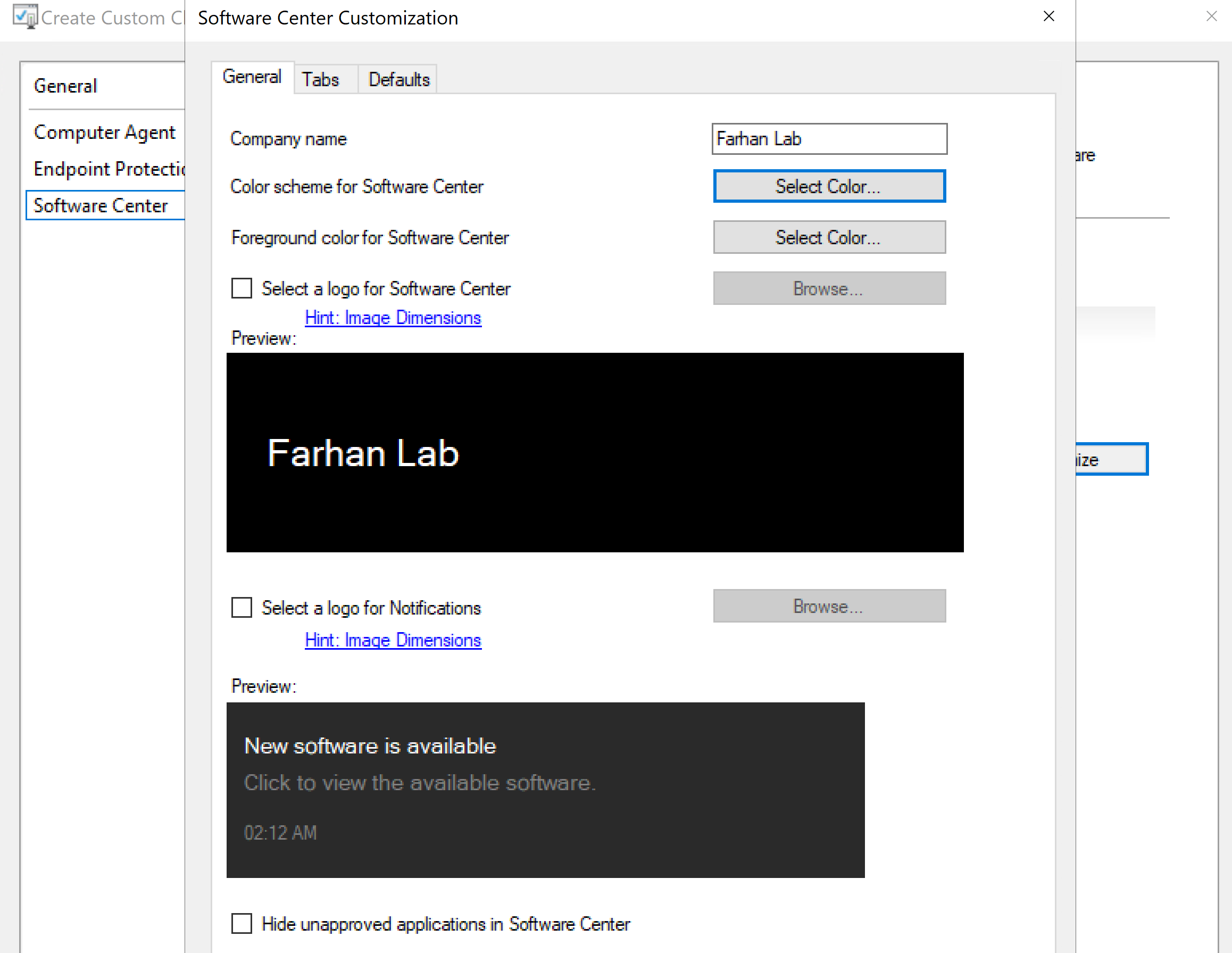Select Computer Agent in settings list
Viewport: 1232px width, 953px height.
pyautogui.click(x=104, y=132)
